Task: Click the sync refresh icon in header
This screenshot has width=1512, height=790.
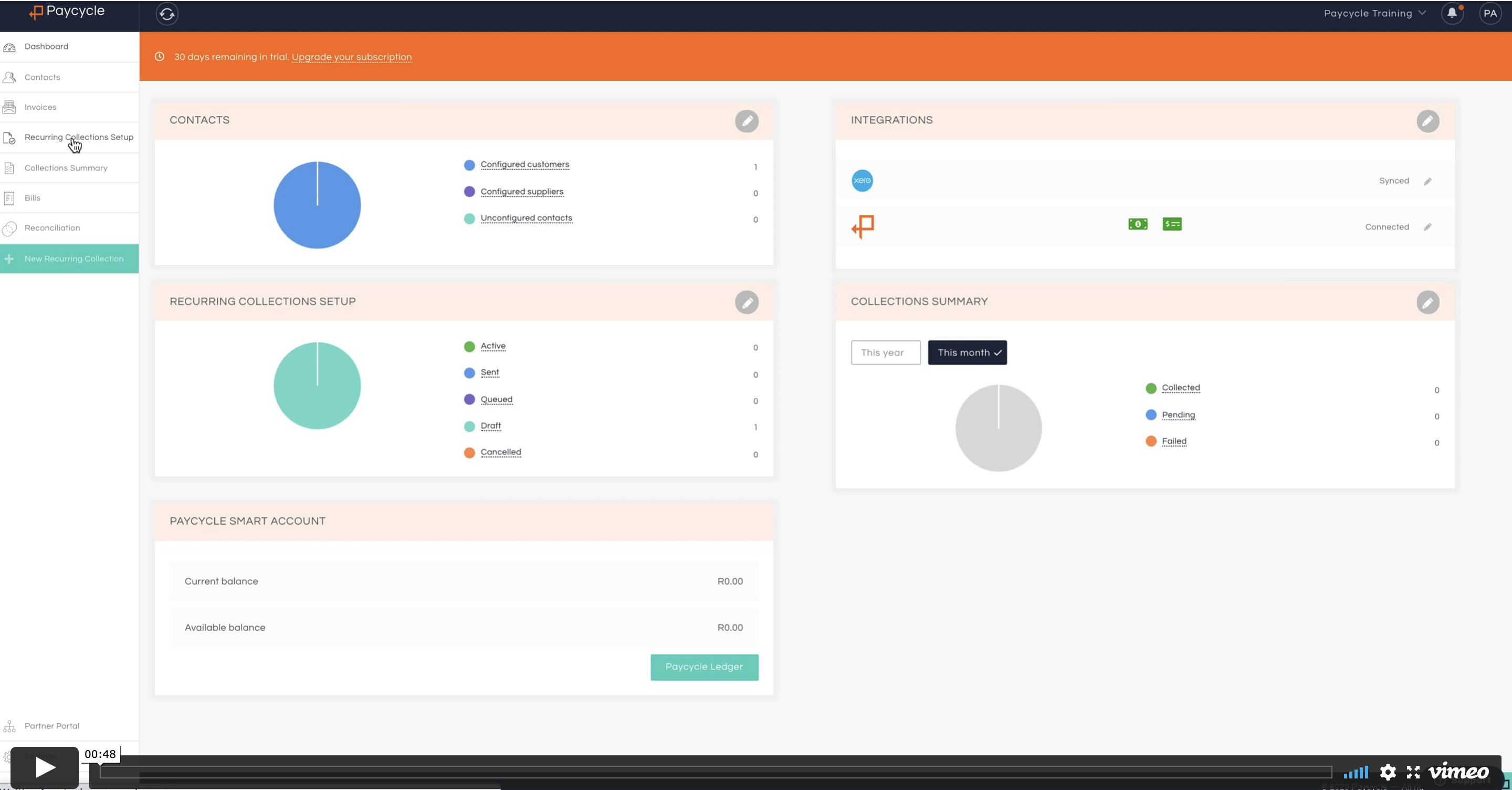Action: coord(167,14)
